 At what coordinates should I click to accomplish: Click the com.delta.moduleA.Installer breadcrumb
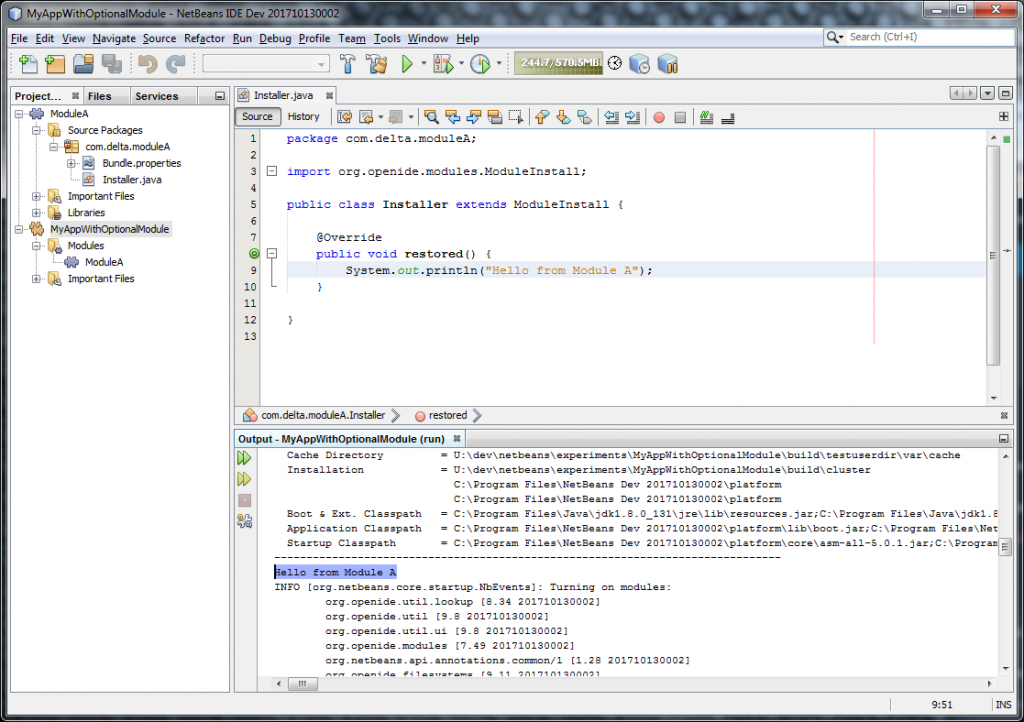(323, 415)
